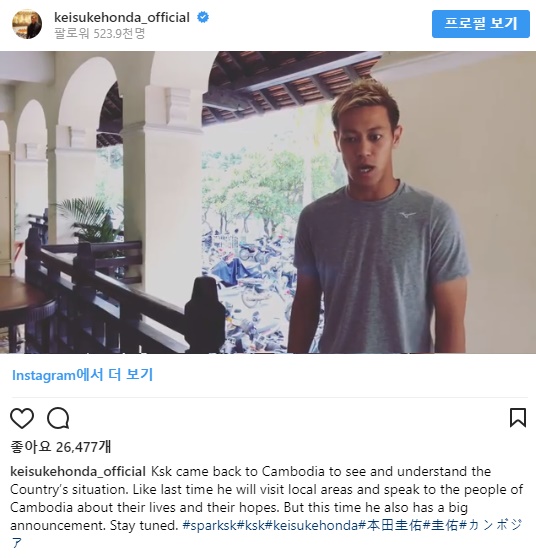
Task: Click the blue verified badge
Action: click(x=203, y=17)
